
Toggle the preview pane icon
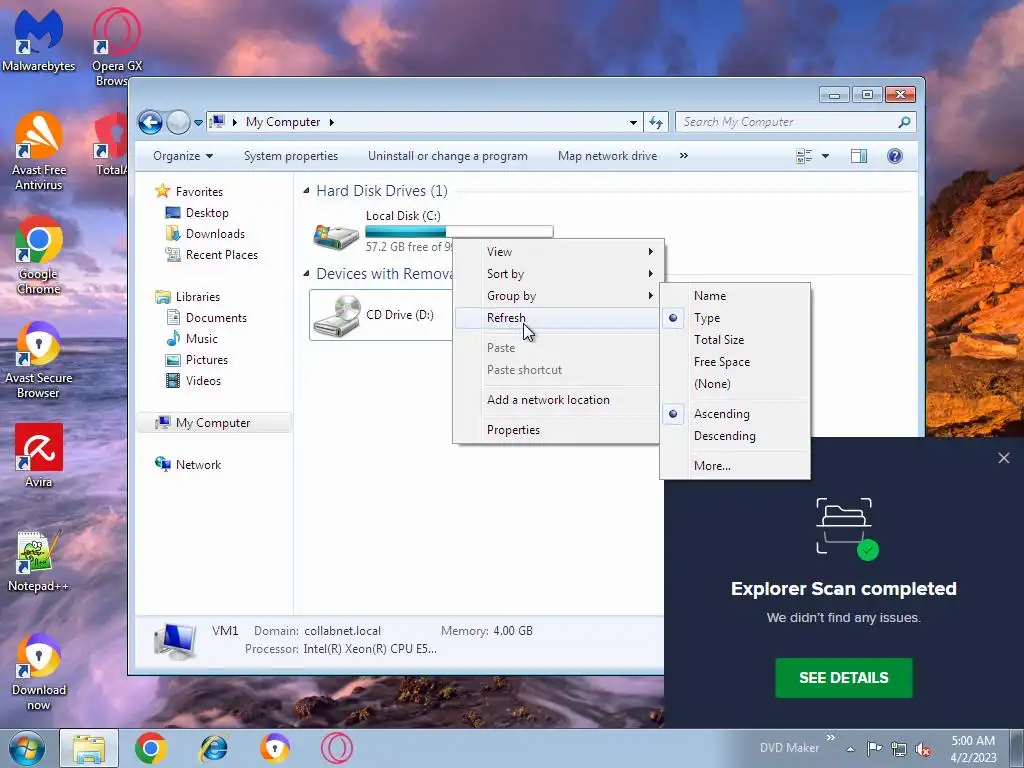pos(859,156)
